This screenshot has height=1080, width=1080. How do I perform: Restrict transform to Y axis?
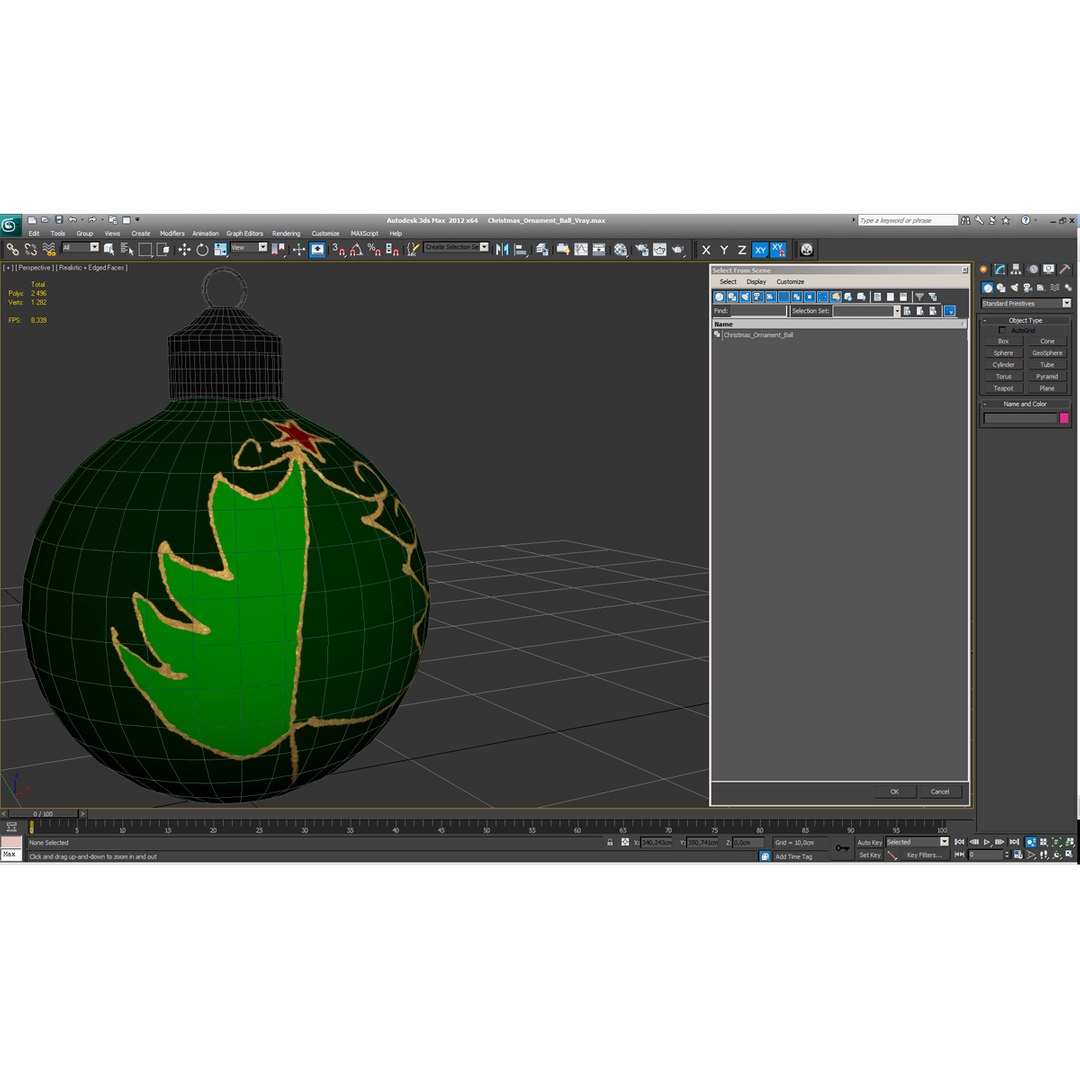point(724,250)
